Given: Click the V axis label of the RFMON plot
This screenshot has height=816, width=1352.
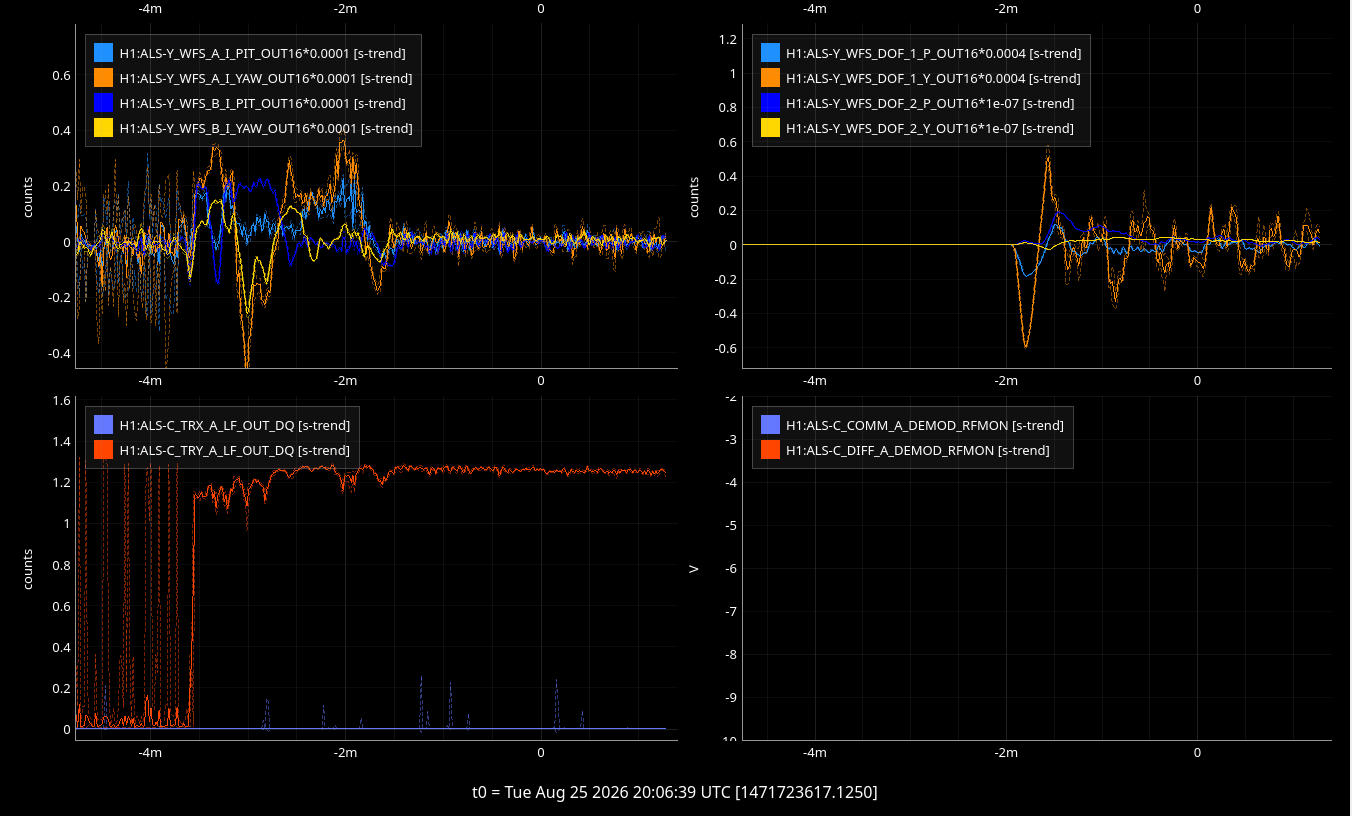Looking at the screenshot, I should click(x=694, y=568).
